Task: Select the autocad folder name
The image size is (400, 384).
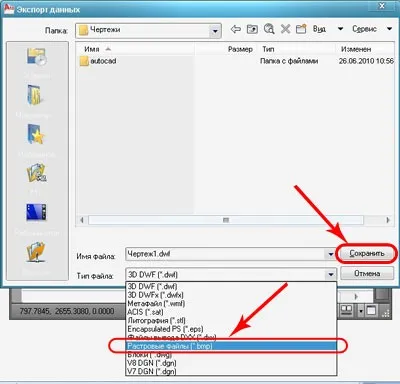Action: [x=103, y=61]
